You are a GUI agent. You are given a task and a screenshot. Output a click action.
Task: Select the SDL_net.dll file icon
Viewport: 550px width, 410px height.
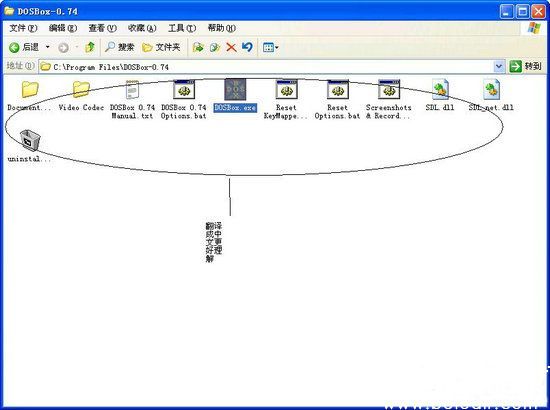[x=491, y=89]
